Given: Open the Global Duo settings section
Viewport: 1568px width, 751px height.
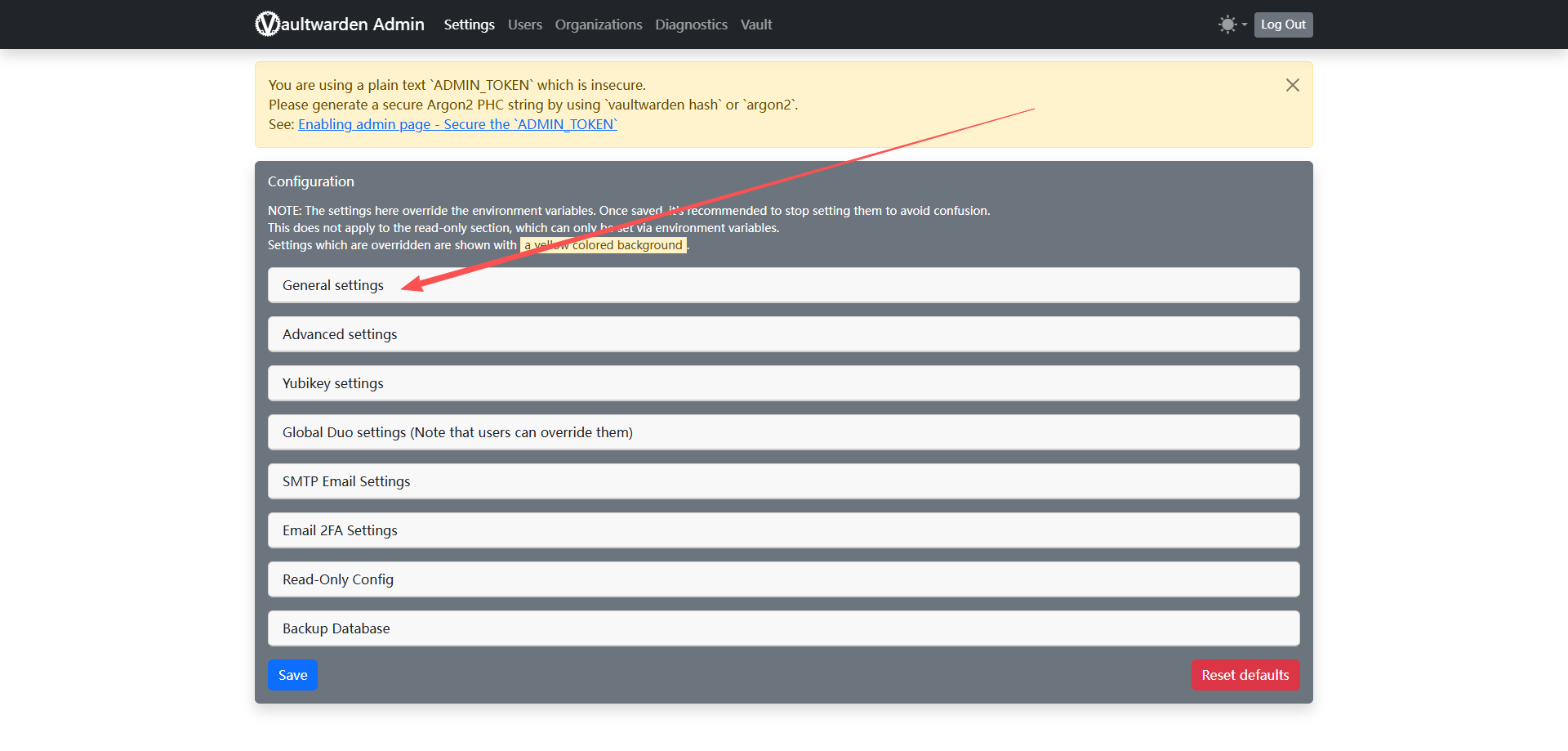Looking at the screenshot, I should point(457,432).
